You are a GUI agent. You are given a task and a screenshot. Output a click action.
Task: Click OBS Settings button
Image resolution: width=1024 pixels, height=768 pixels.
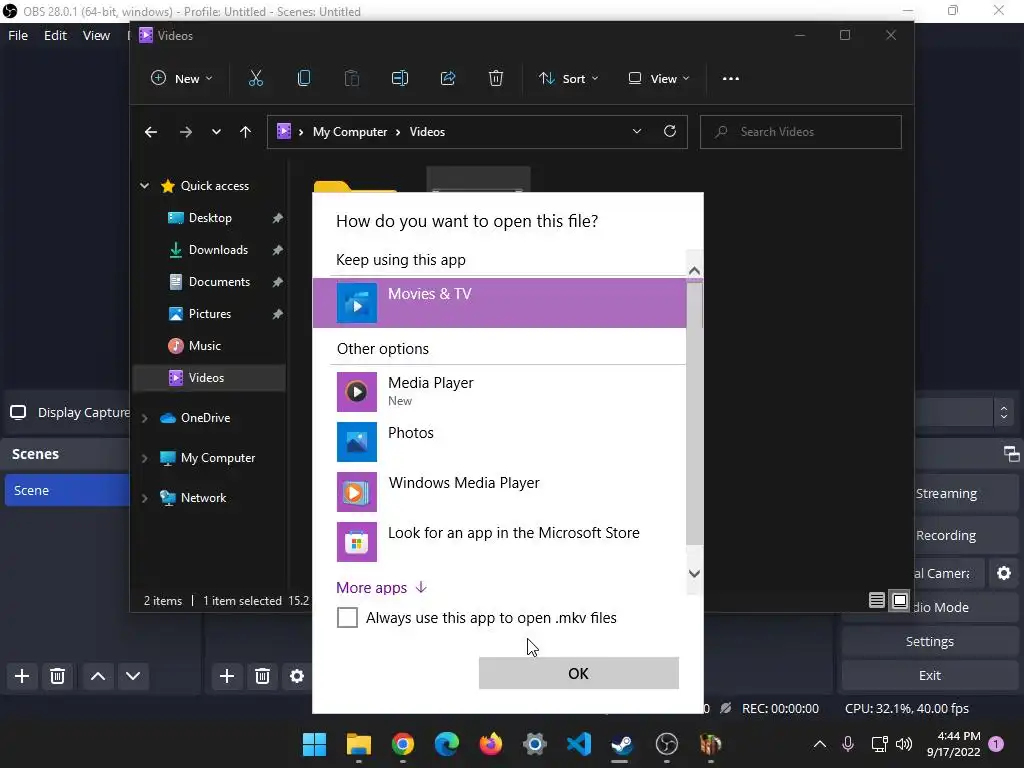pyautogui.click(x=929, y=641)
